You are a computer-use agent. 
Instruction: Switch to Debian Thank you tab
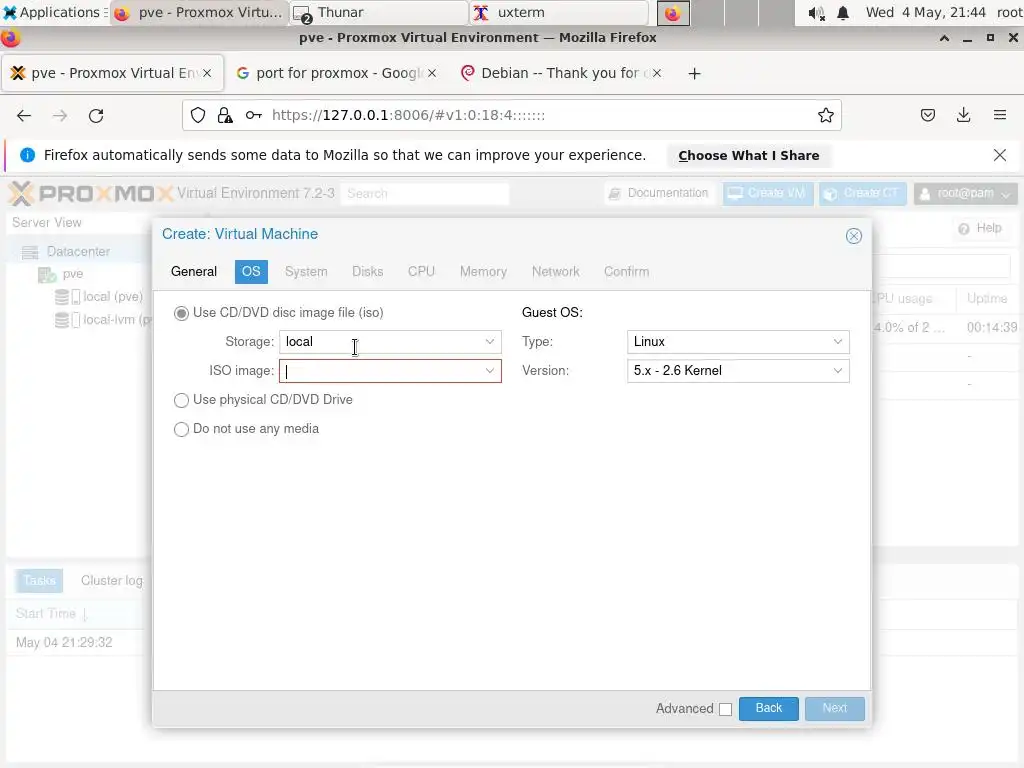pos(562,73)
